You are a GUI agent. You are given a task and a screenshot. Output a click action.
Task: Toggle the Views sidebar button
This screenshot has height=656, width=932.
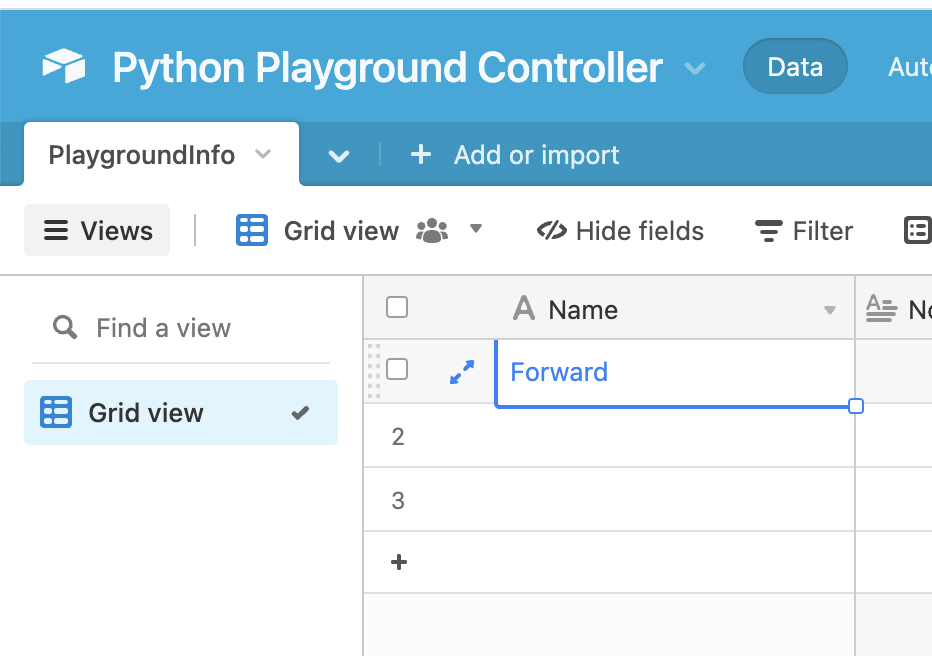[x=97, y=231]
